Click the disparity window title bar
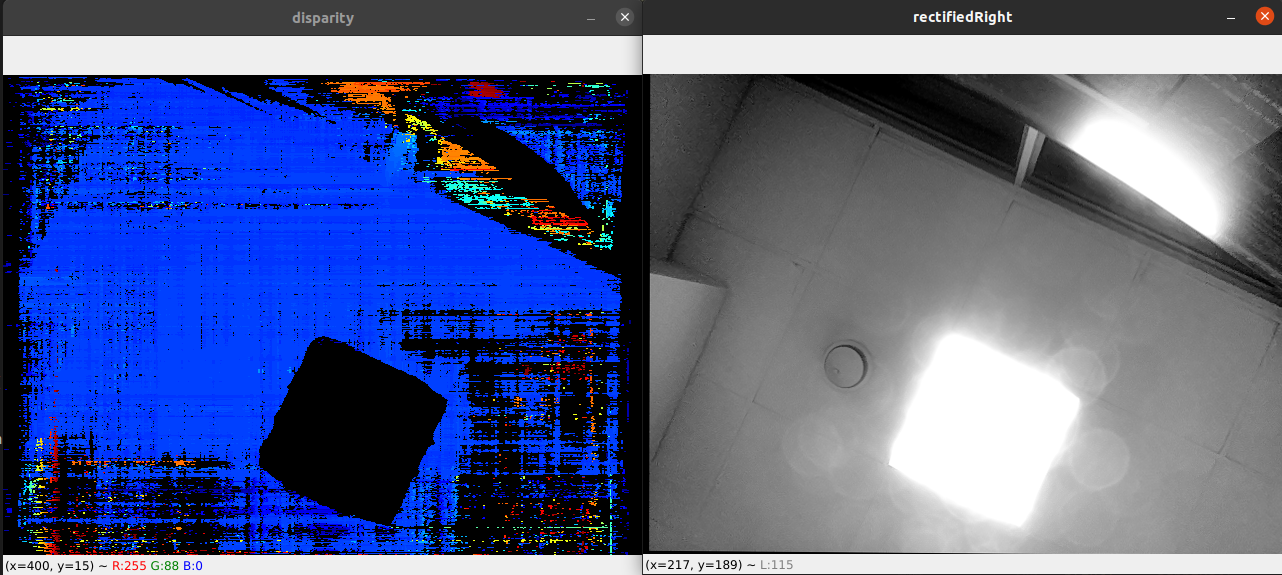 coord(322,17)
